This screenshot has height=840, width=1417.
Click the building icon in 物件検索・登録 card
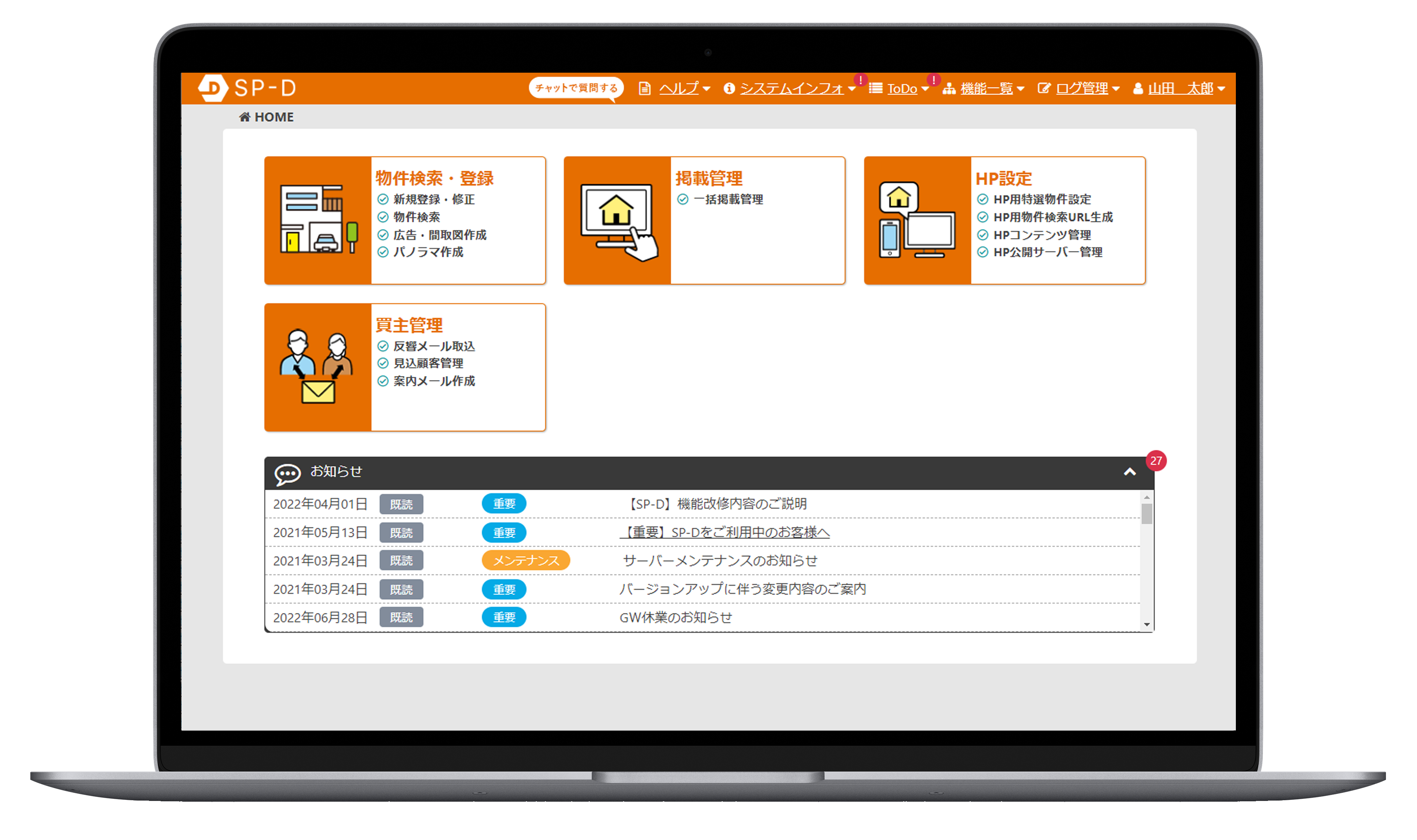pyautogui.click(x=318, y=219)
